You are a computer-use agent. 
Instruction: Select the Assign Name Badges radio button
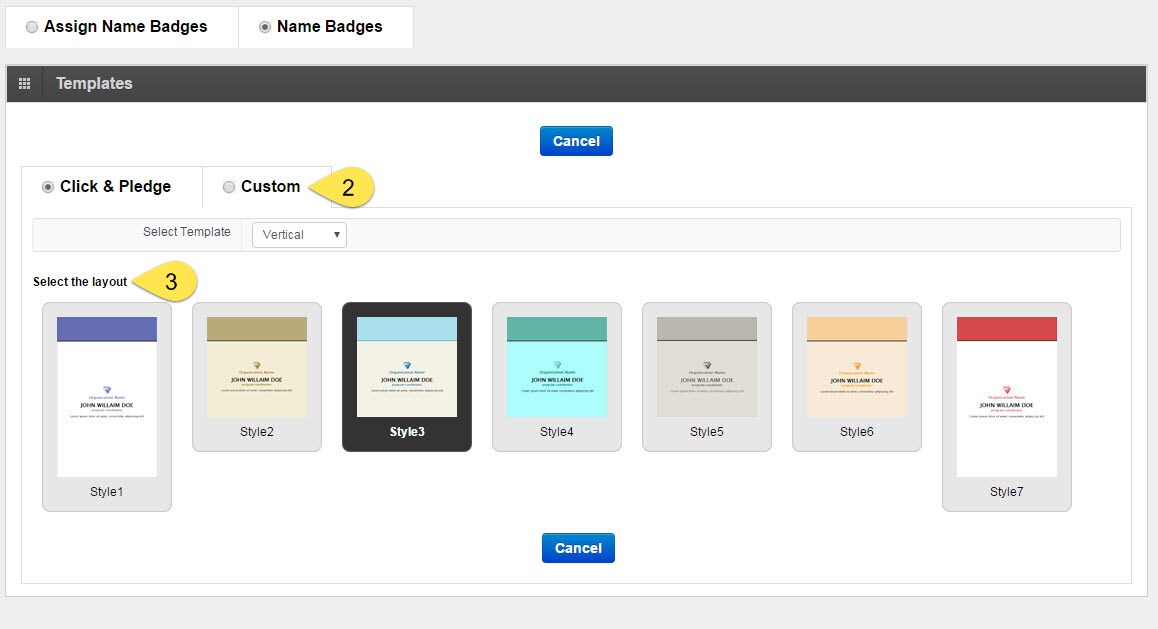(32, 28)
